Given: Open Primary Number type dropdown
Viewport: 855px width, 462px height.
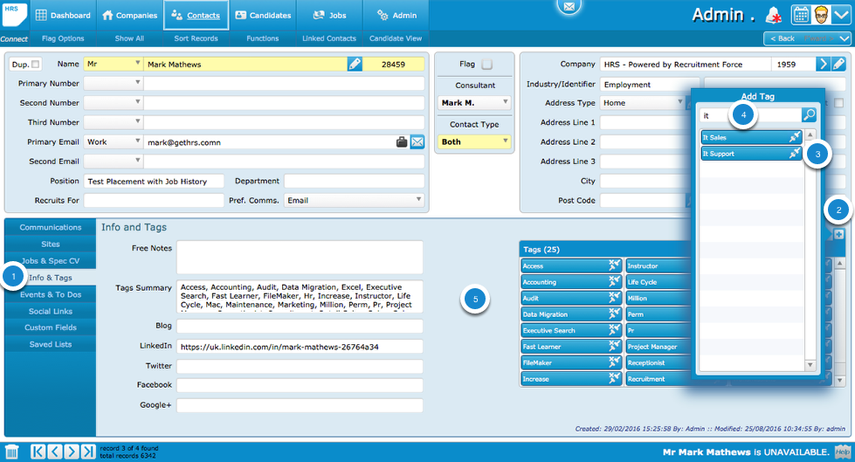Looking at the screenshot, I should (x=113, y=83).
